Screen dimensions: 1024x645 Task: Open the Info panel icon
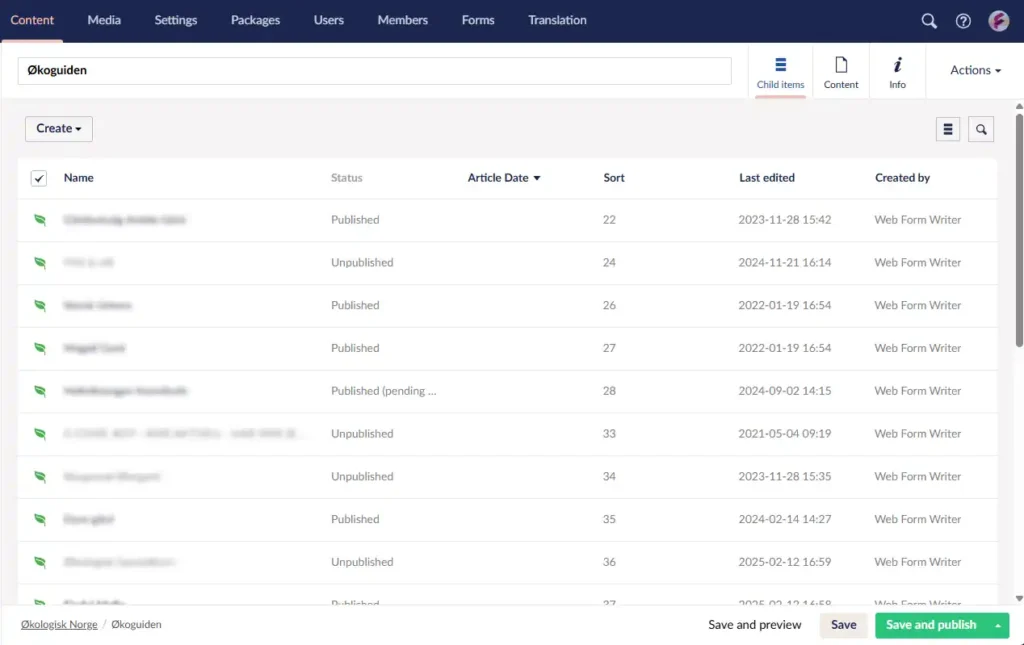pos(897,72)
